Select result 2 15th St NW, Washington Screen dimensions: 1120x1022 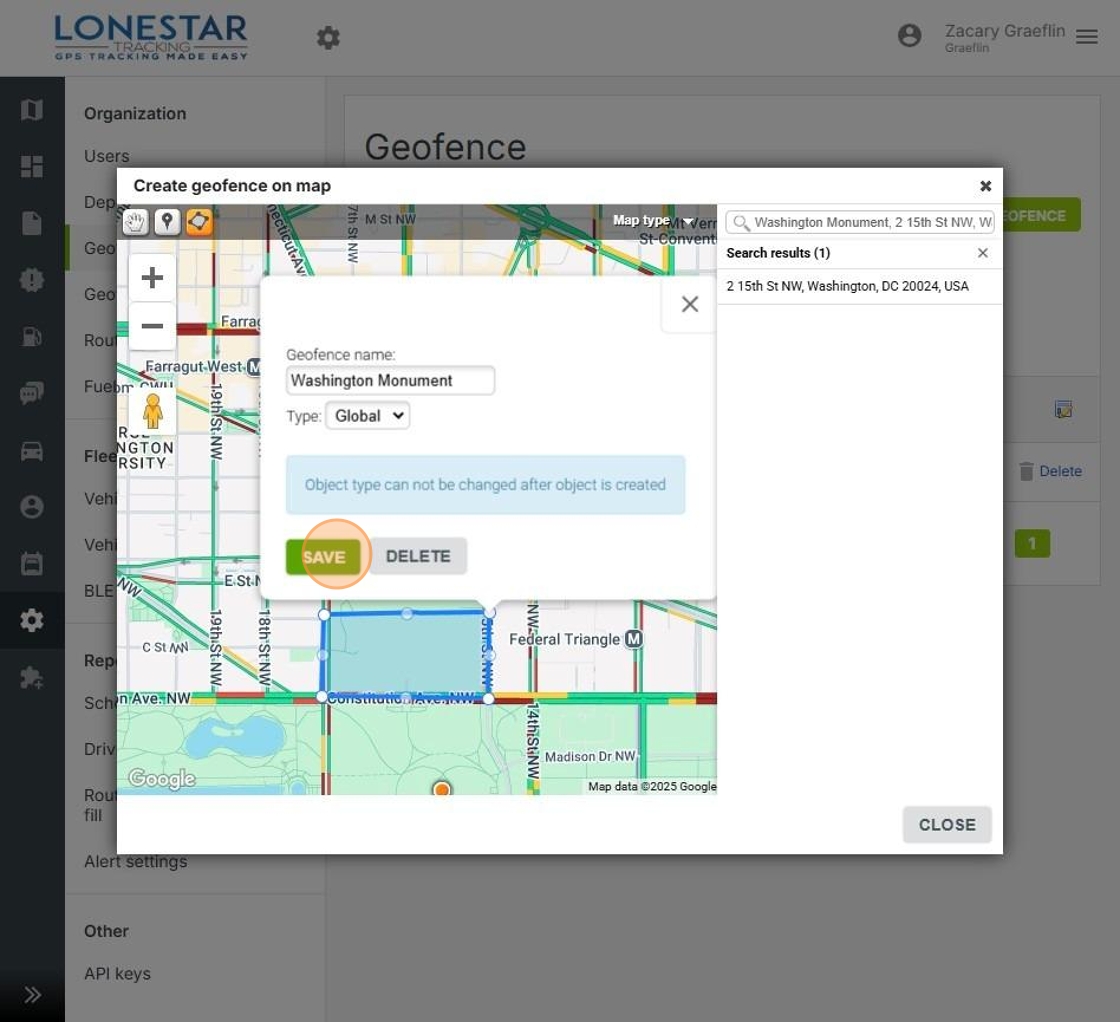(848, 286)
